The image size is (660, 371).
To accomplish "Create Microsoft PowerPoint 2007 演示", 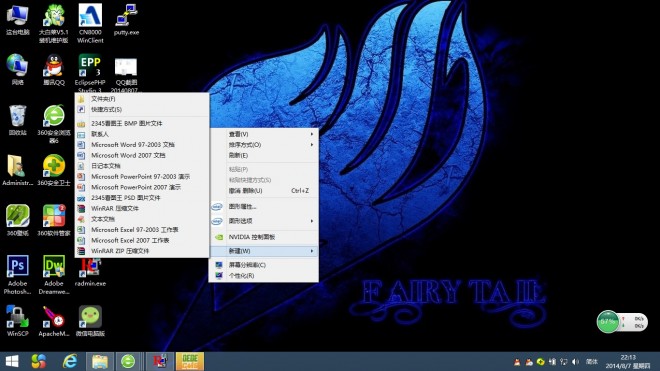I will tap(142, 187).
